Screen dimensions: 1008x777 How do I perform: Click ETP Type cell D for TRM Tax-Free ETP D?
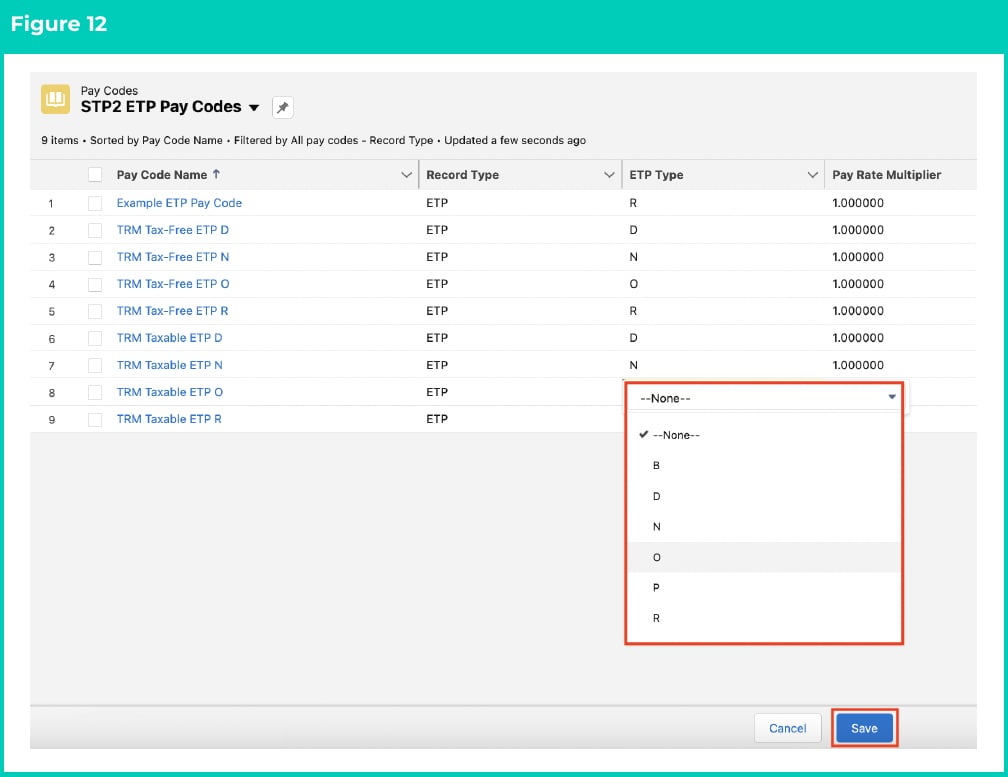point(633,230)
